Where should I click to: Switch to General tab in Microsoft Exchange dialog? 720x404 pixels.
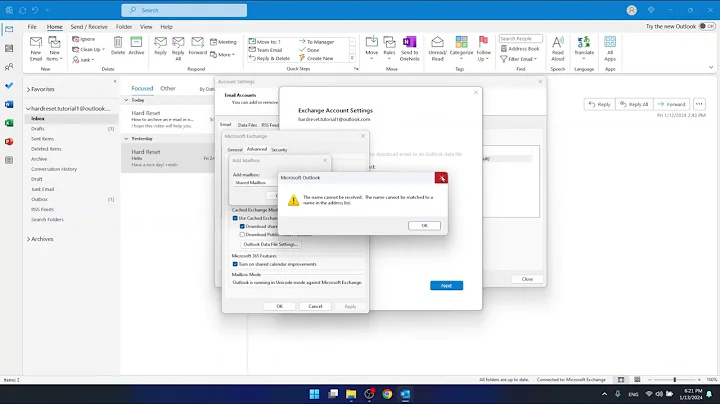(x=235, y=150)
